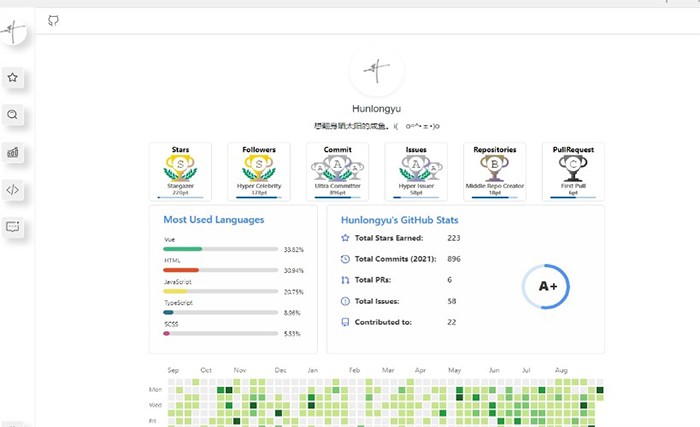Click the pull request icon beside Total PRs

pos(345,280)
